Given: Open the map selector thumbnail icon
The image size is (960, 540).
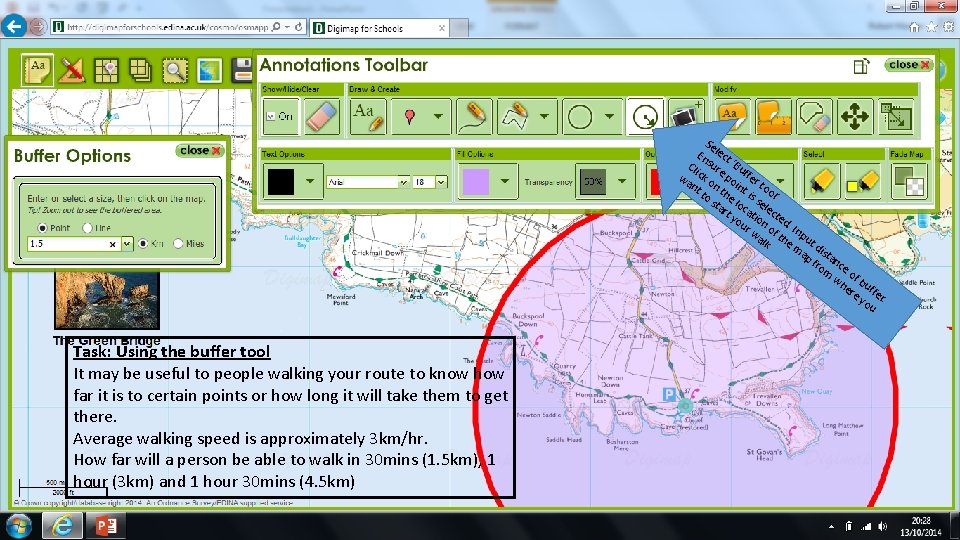Looking at the screenshot, I should coord(209,71).
